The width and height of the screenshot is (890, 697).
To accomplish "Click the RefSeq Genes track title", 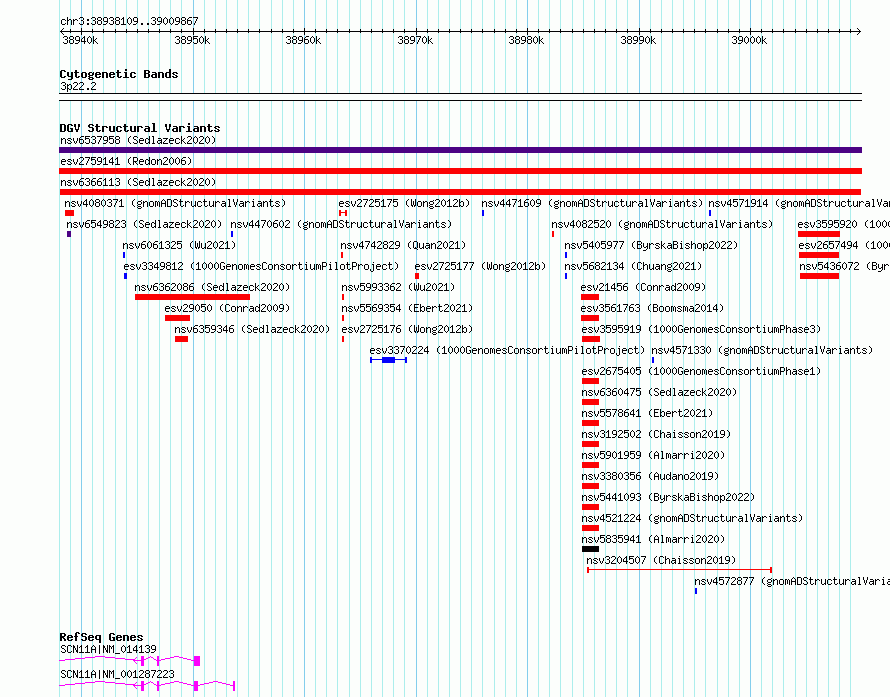I will click(x=101, y=637).
